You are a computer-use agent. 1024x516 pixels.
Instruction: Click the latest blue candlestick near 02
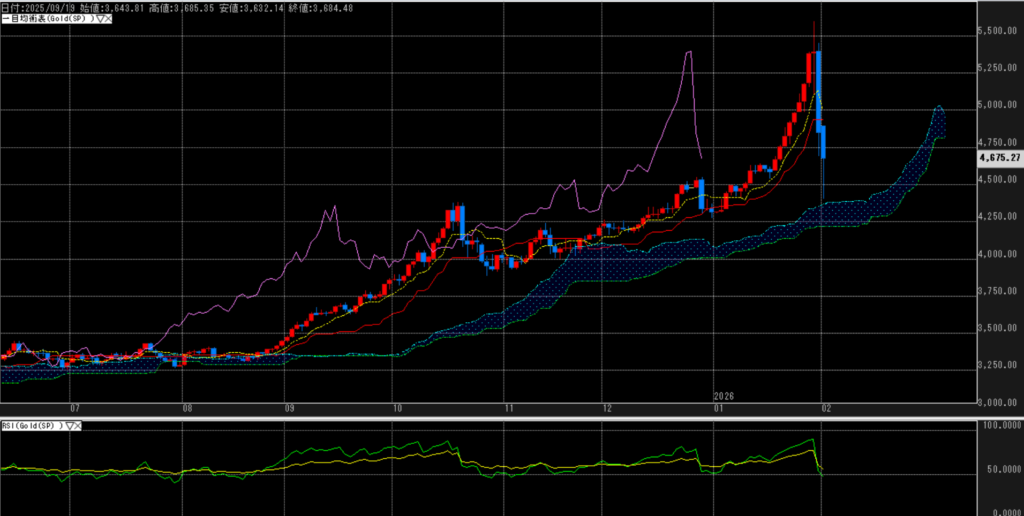824,142
